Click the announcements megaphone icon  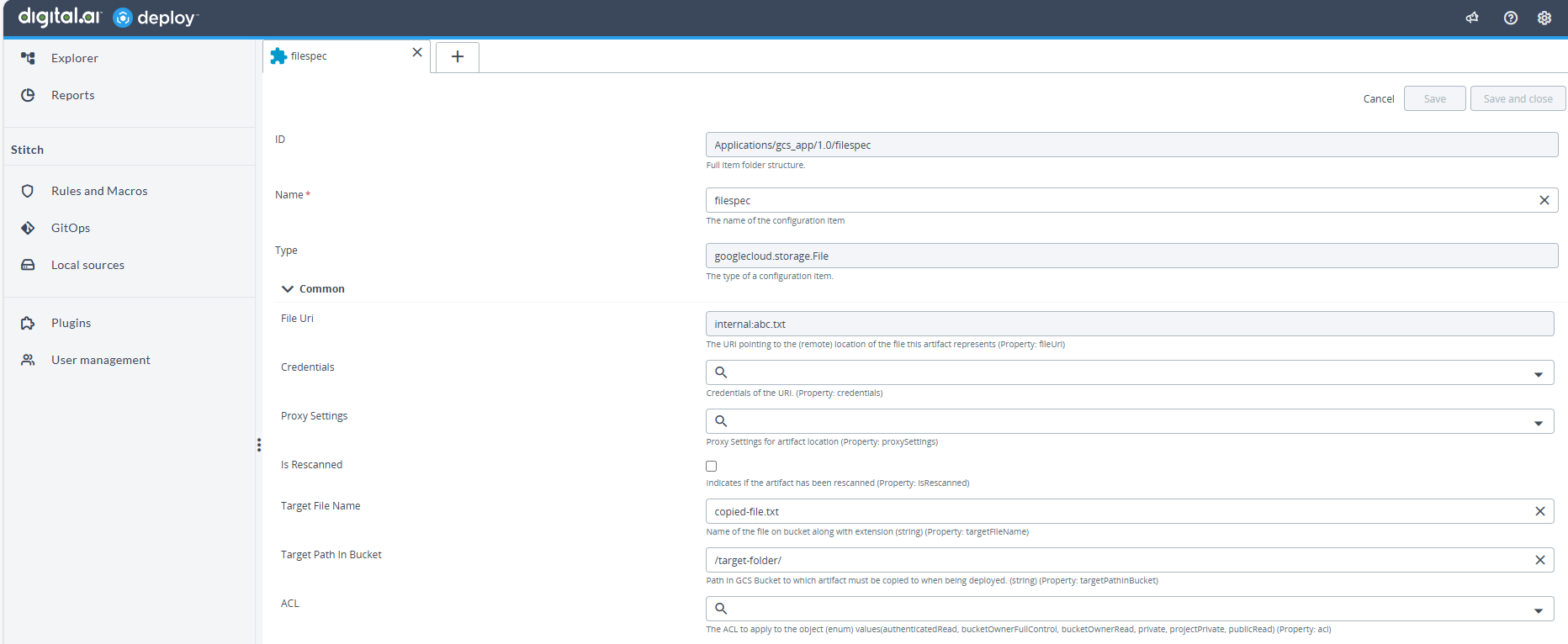tap(1472, 18)
